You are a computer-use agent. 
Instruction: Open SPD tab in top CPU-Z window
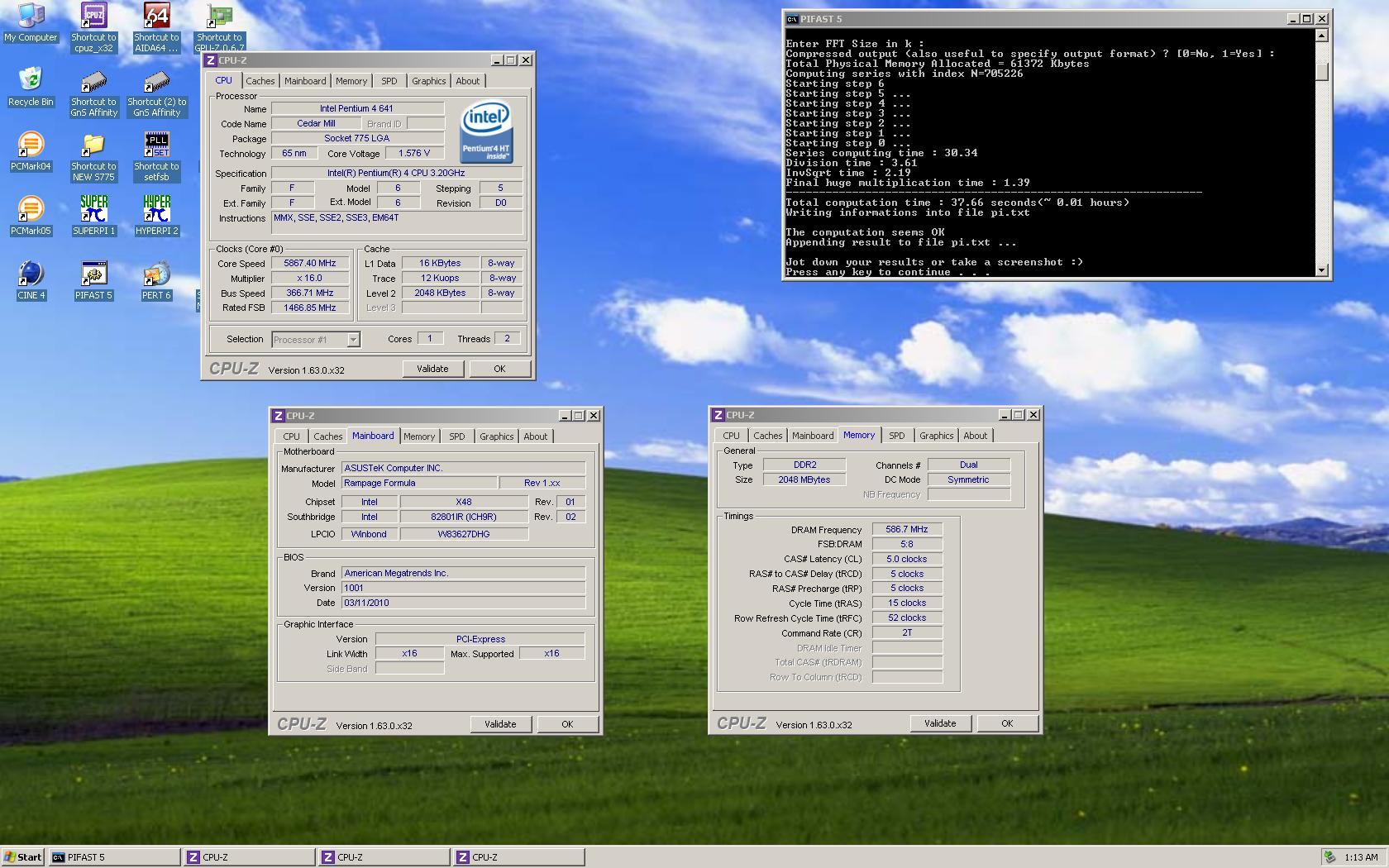[389, 81]
